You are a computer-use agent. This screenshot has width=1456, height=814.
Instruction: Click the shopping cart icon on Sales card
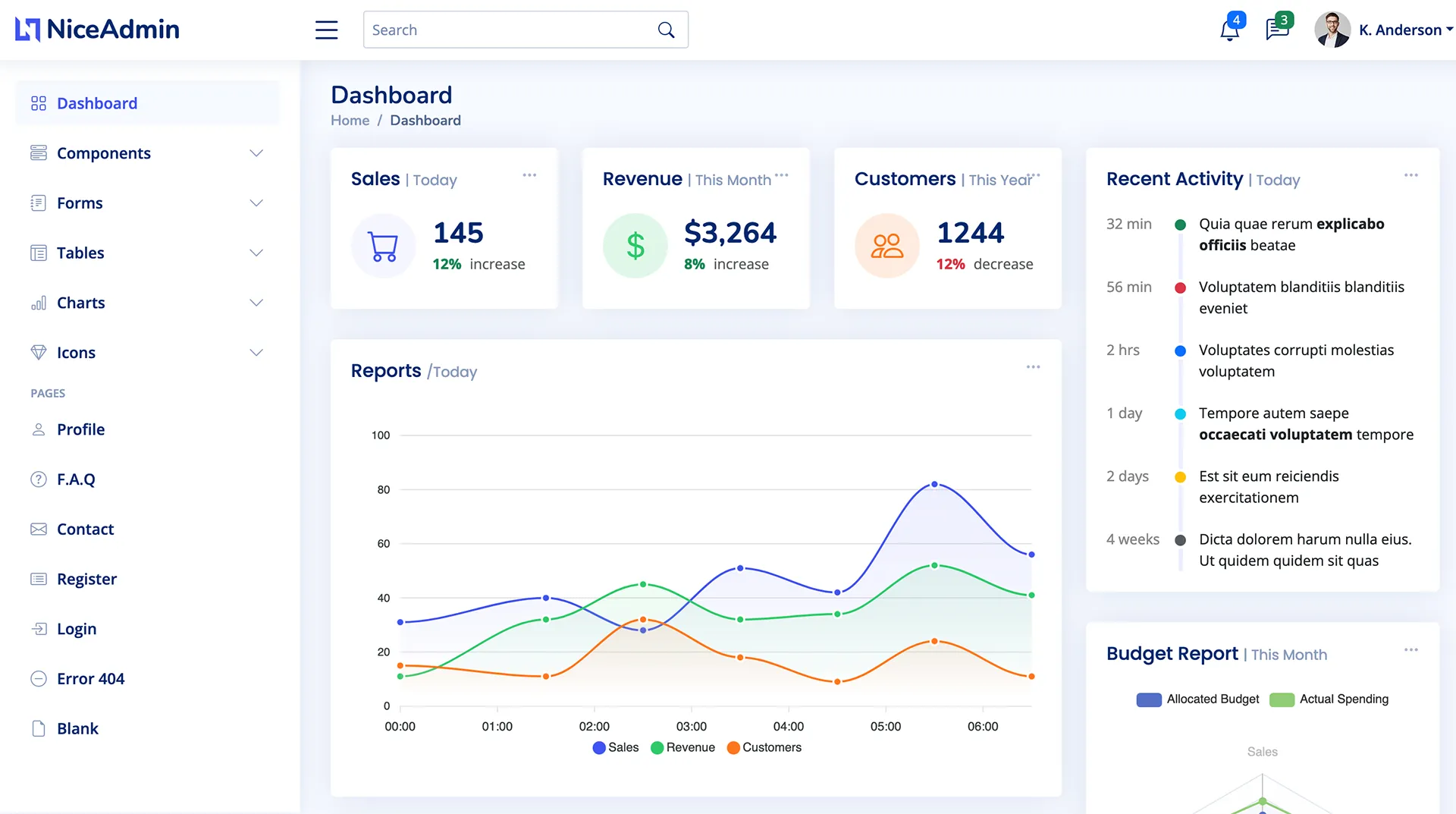pos(383,245)
